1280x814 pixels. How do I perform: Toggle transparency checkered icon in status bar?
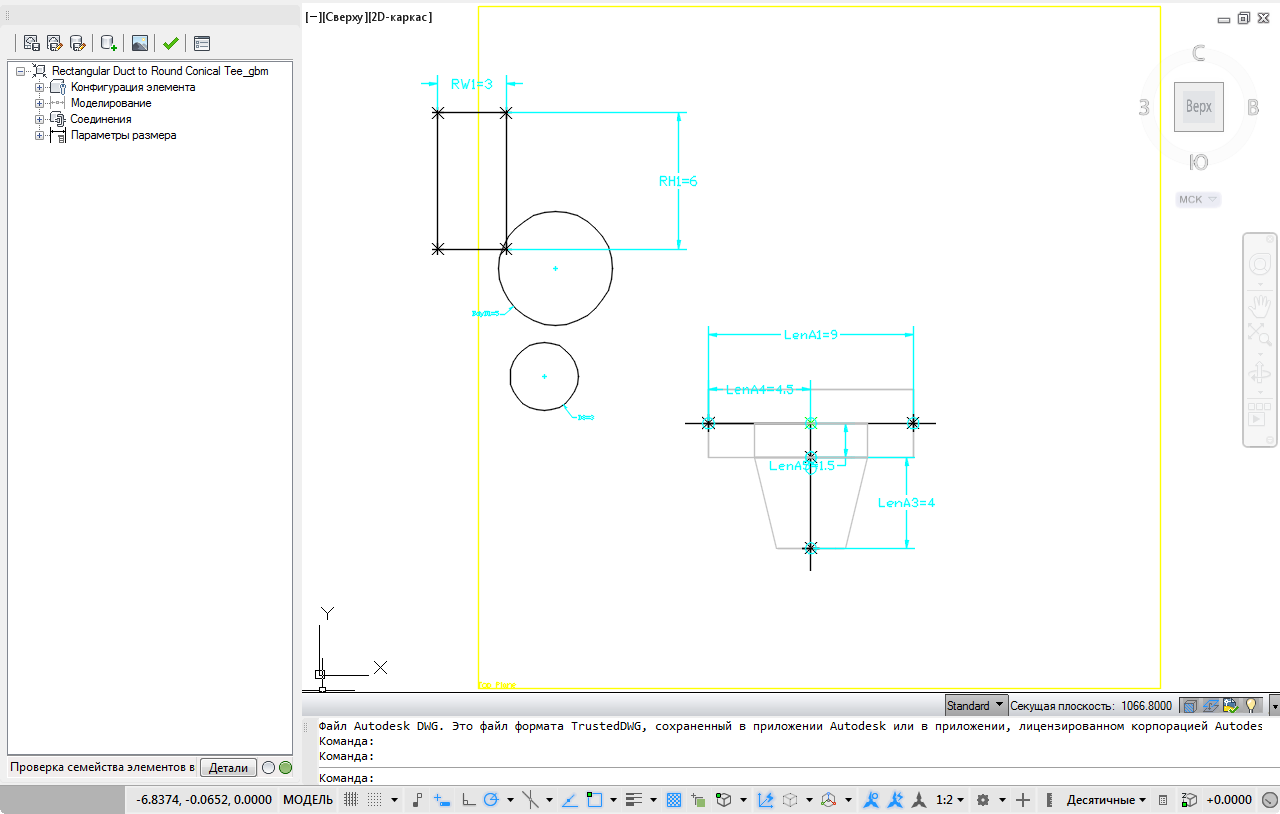tap(674, 800)
